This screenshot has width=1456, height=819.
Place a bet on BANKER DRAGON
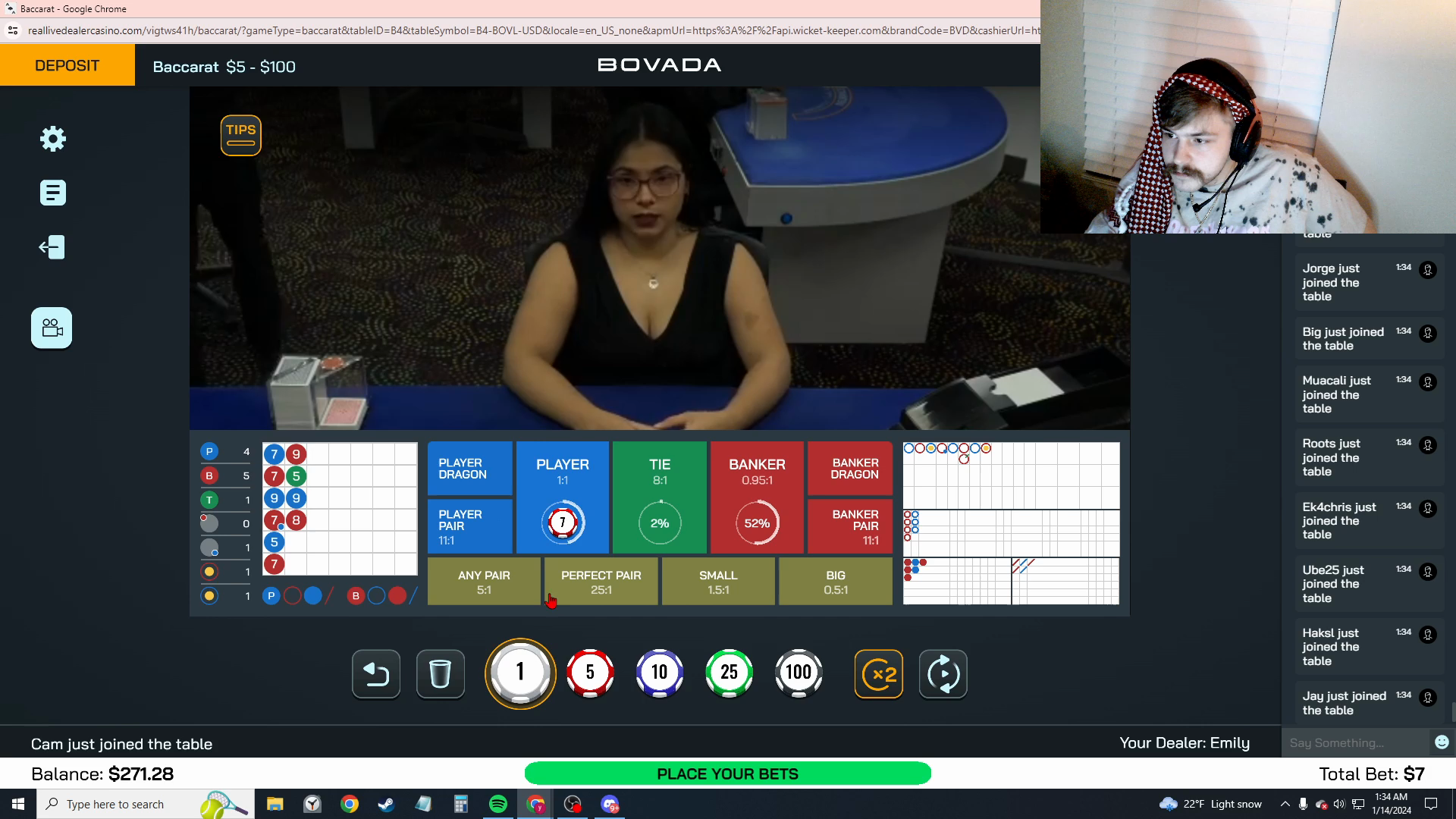[x=850, y=469]
